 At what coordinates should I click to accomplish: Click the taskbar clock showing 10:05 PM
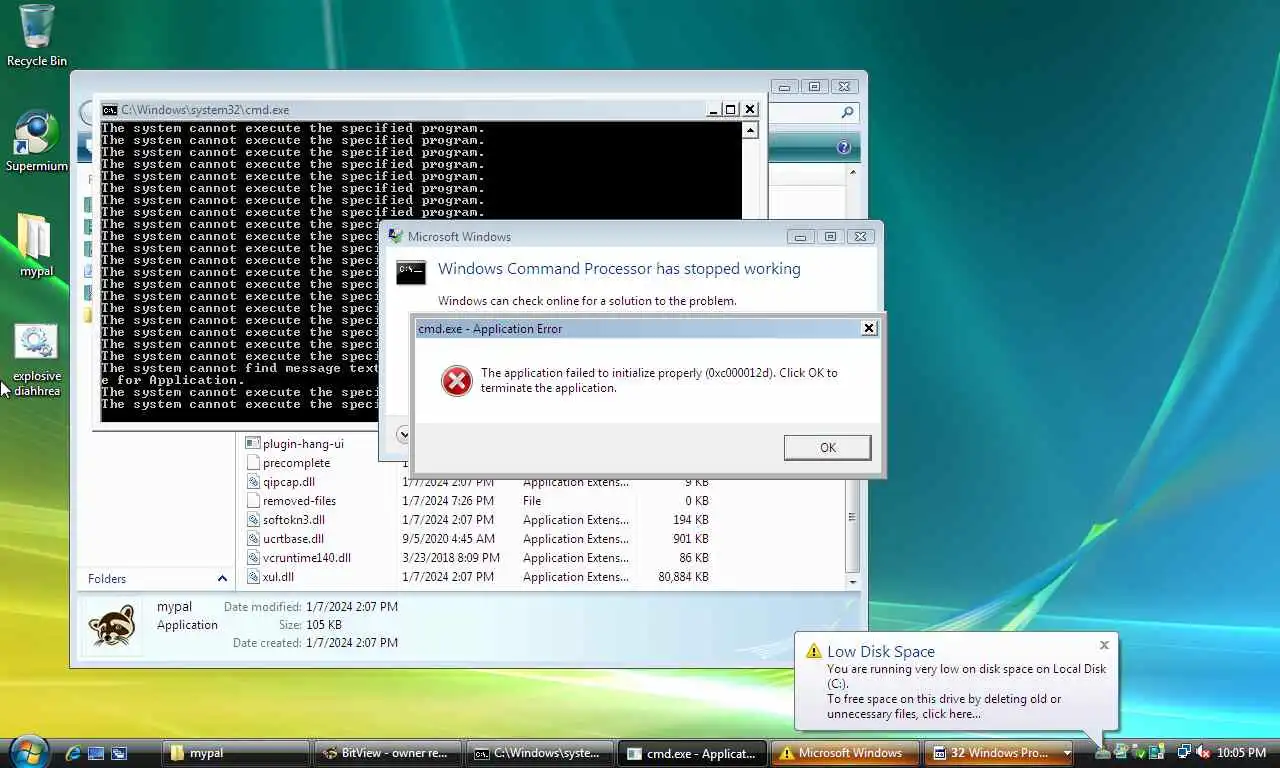pyautogui.click(x=1241, y=753)
